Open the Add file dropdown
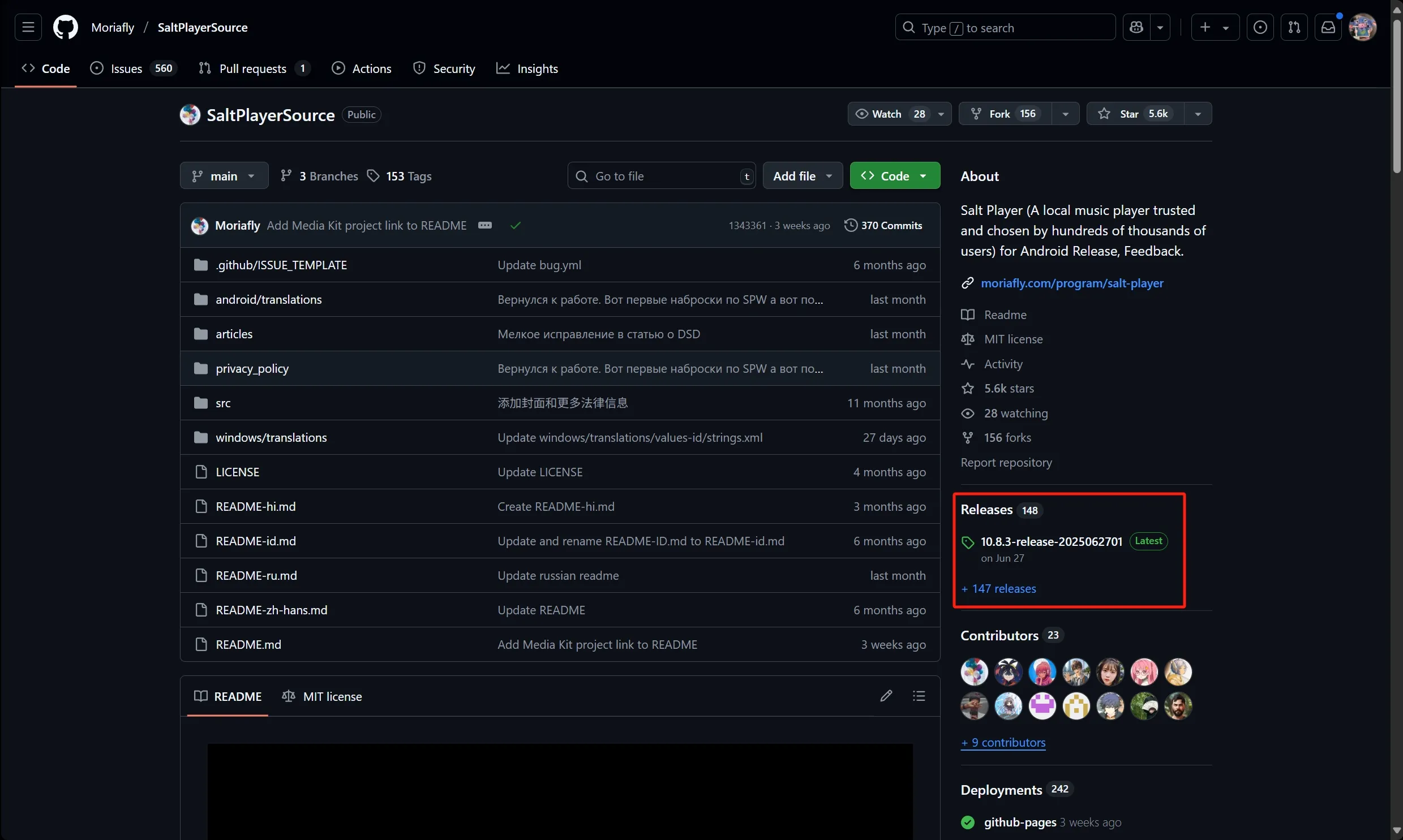This screenshot has width=1403, height=840. coord(803,176)
